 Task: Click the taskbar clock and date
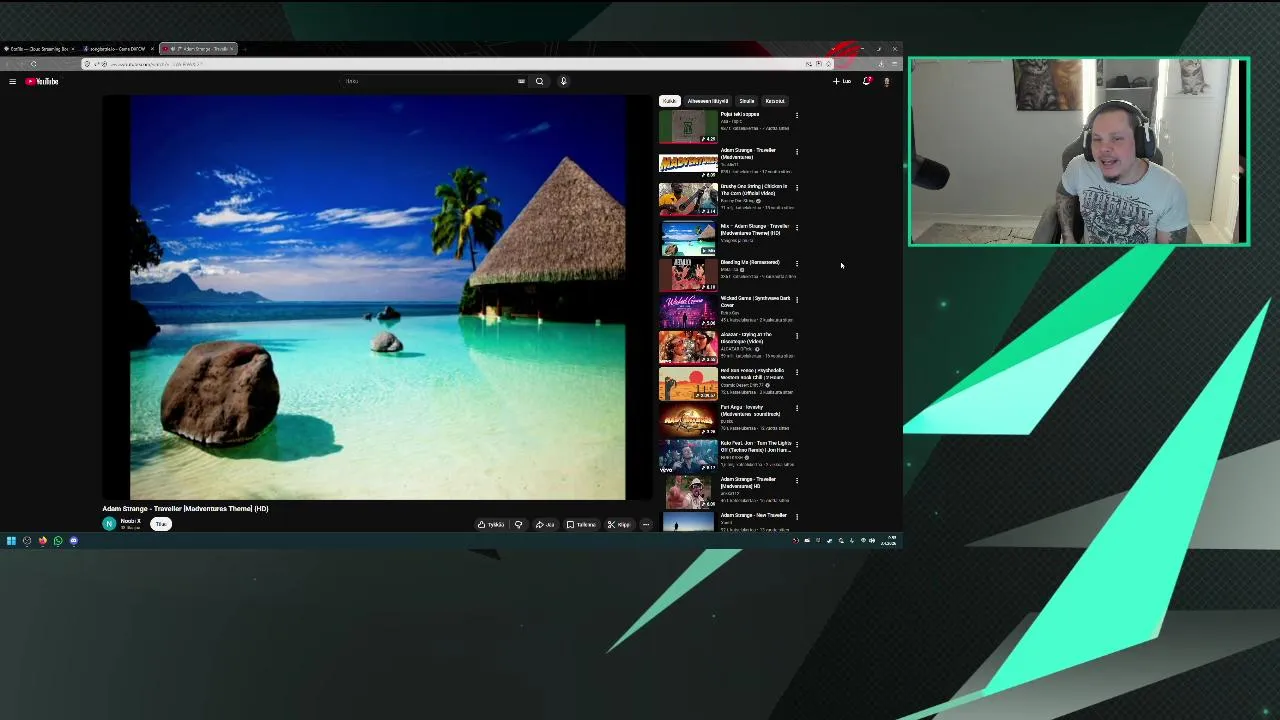point(888,541)
